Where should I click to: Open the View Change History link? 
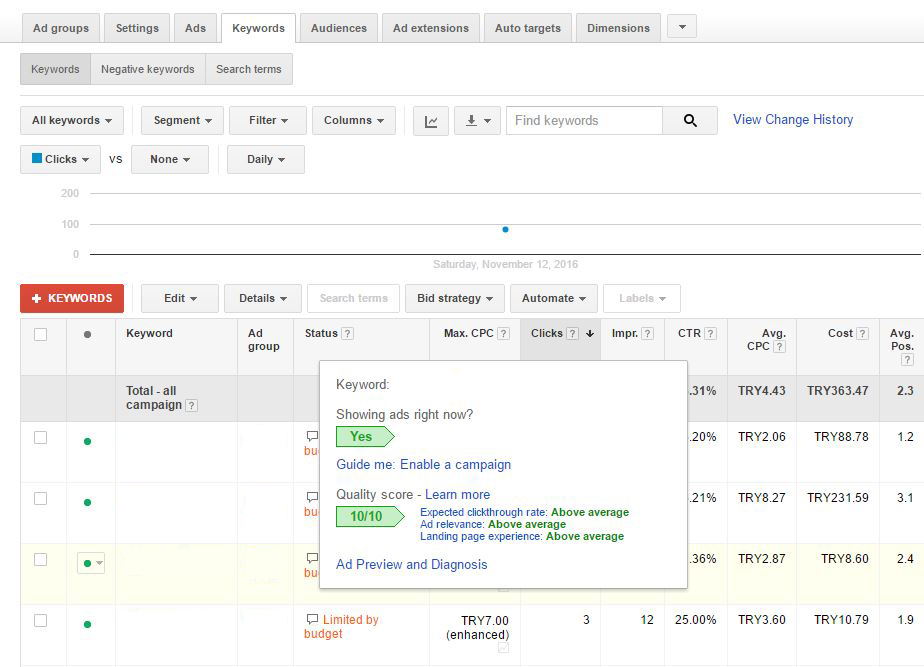pos(792,120)
